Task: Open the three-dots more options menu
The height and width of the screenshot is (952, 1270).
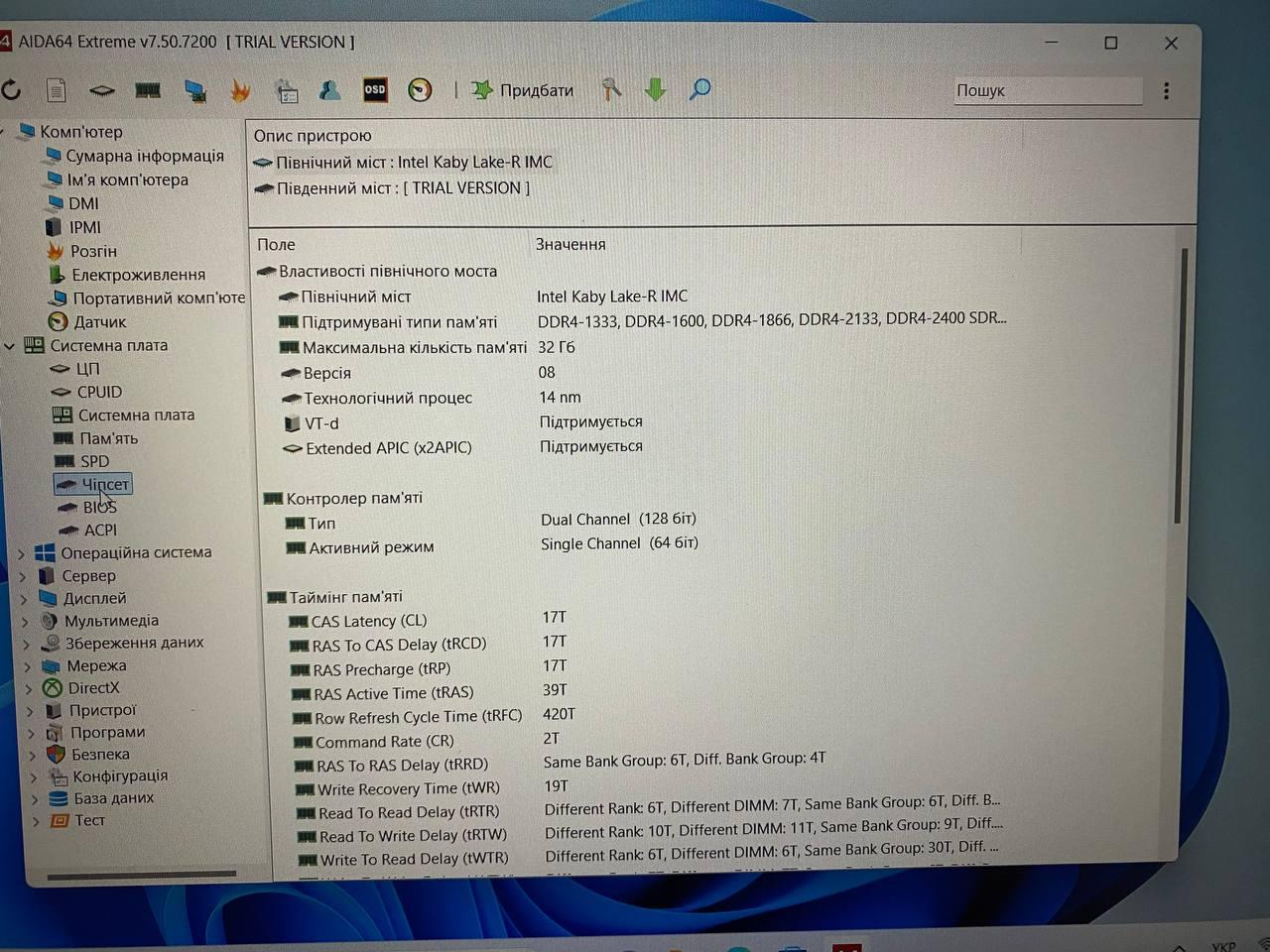Action: [1166, 90]
